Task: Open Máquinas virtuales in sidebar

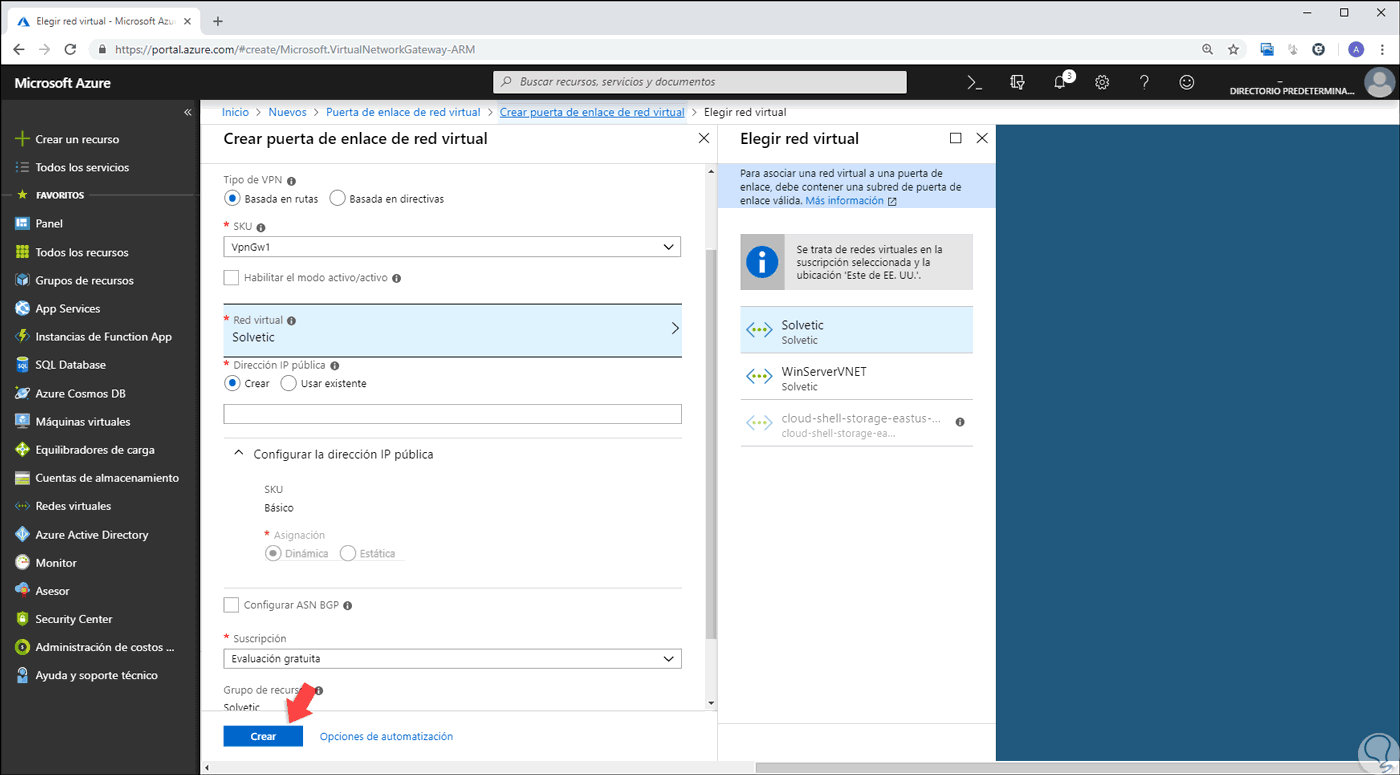Action: [x=83, y=422]
